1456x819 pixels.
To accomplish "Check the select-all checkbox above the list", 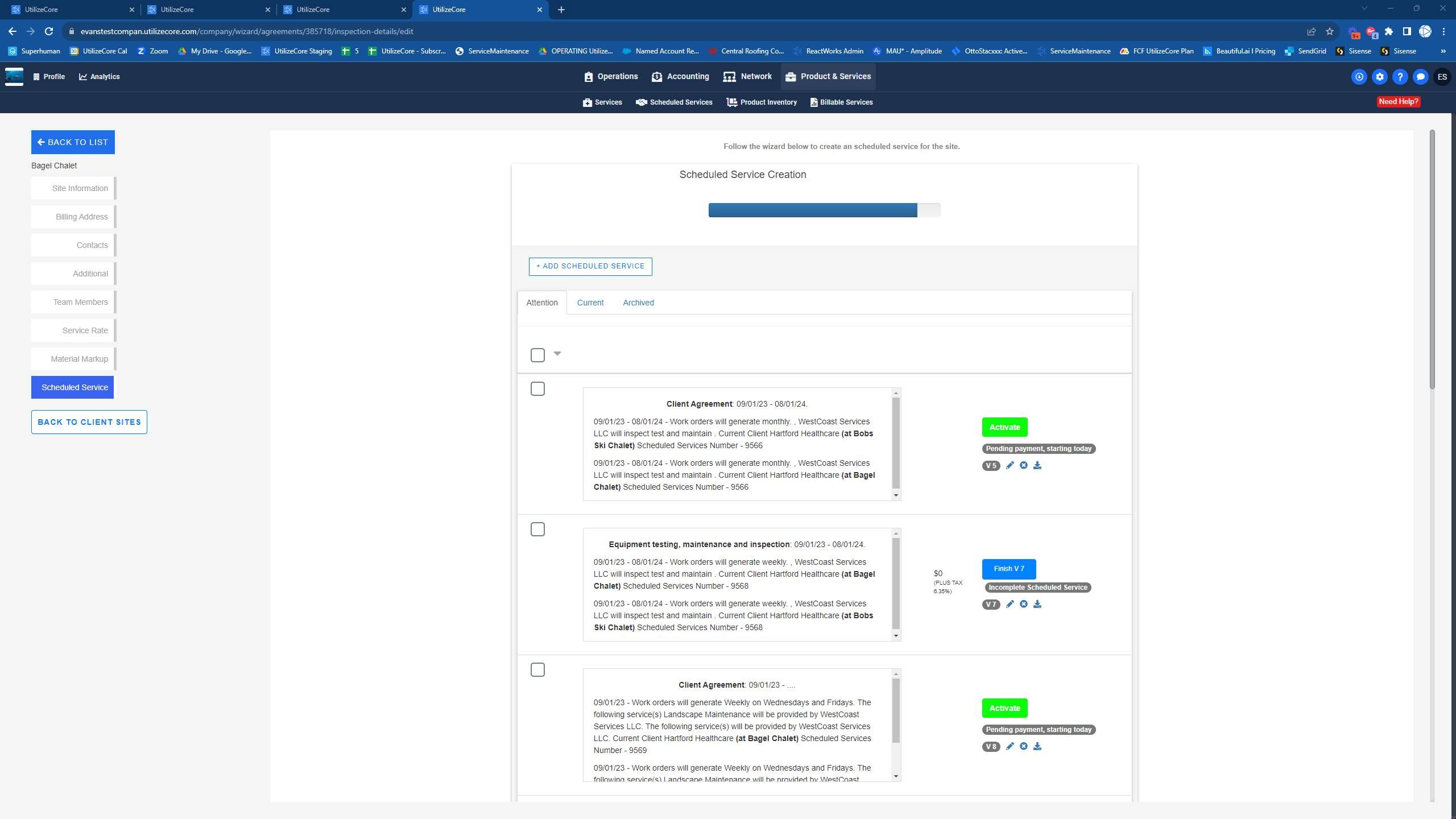I will click(x=537, y=355).
